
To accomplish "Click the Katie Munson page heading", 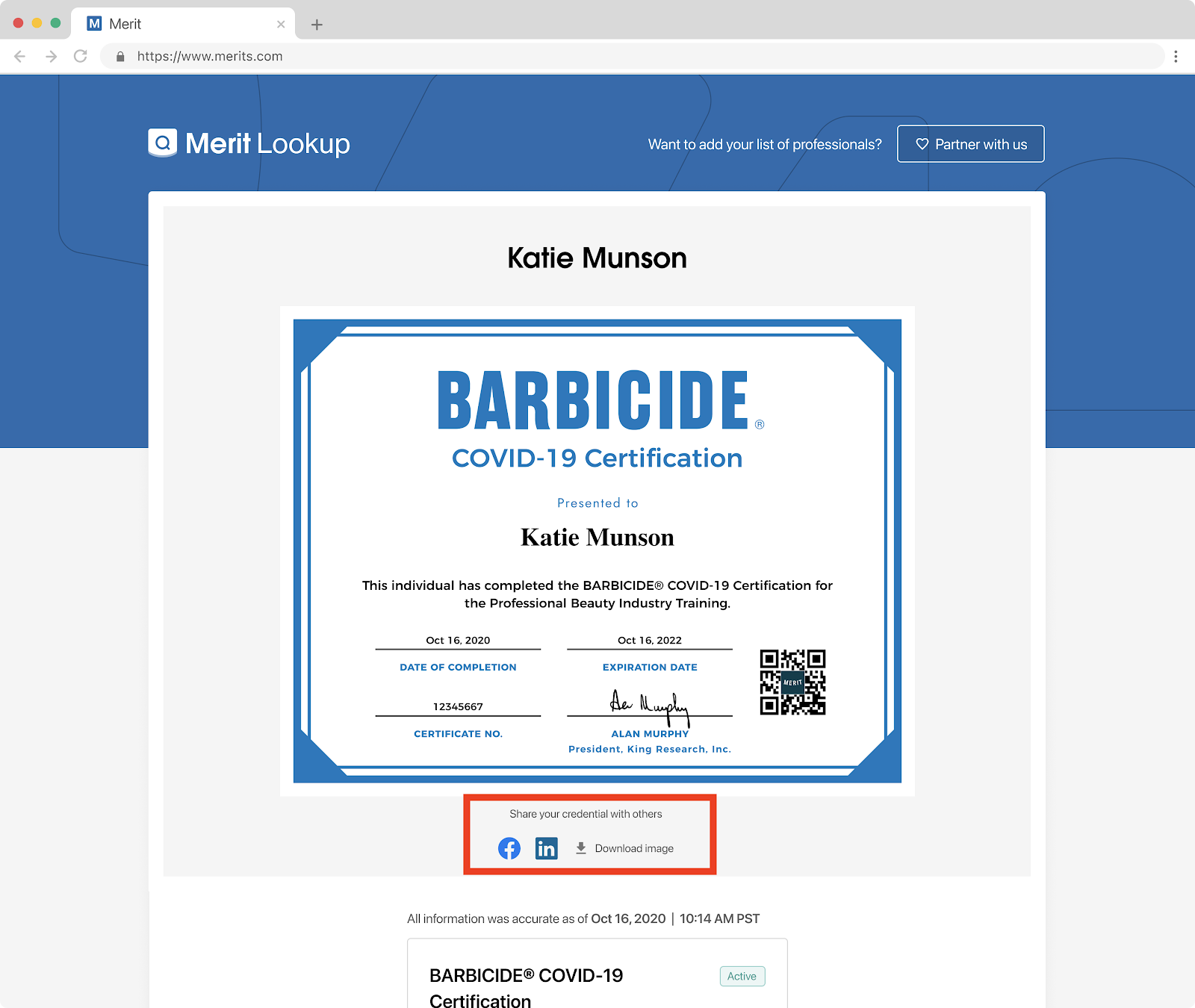I will coord(597,258).
